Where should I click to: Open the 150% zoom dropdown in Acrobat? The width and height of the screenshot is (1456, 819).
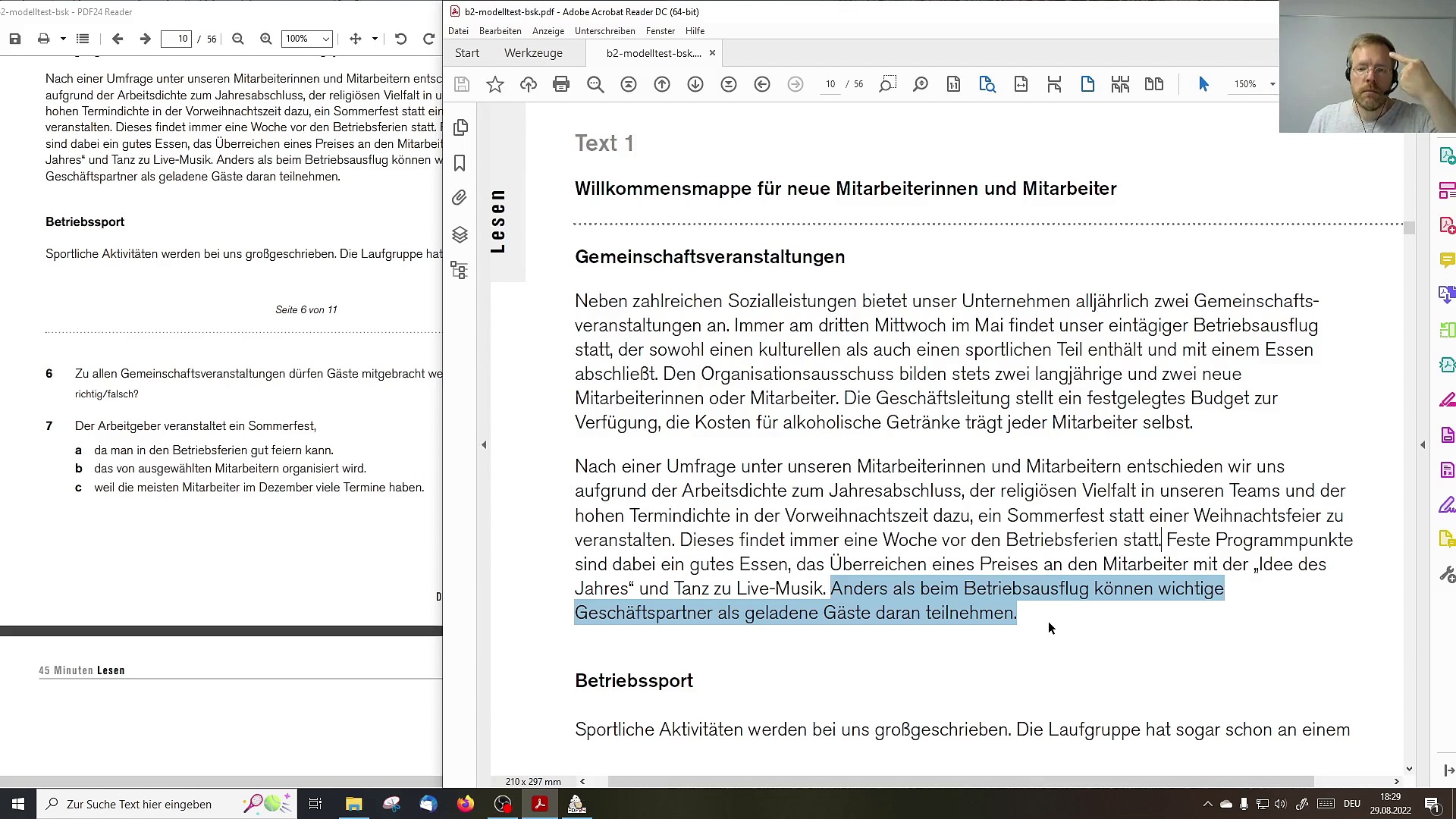point(1272,84)
